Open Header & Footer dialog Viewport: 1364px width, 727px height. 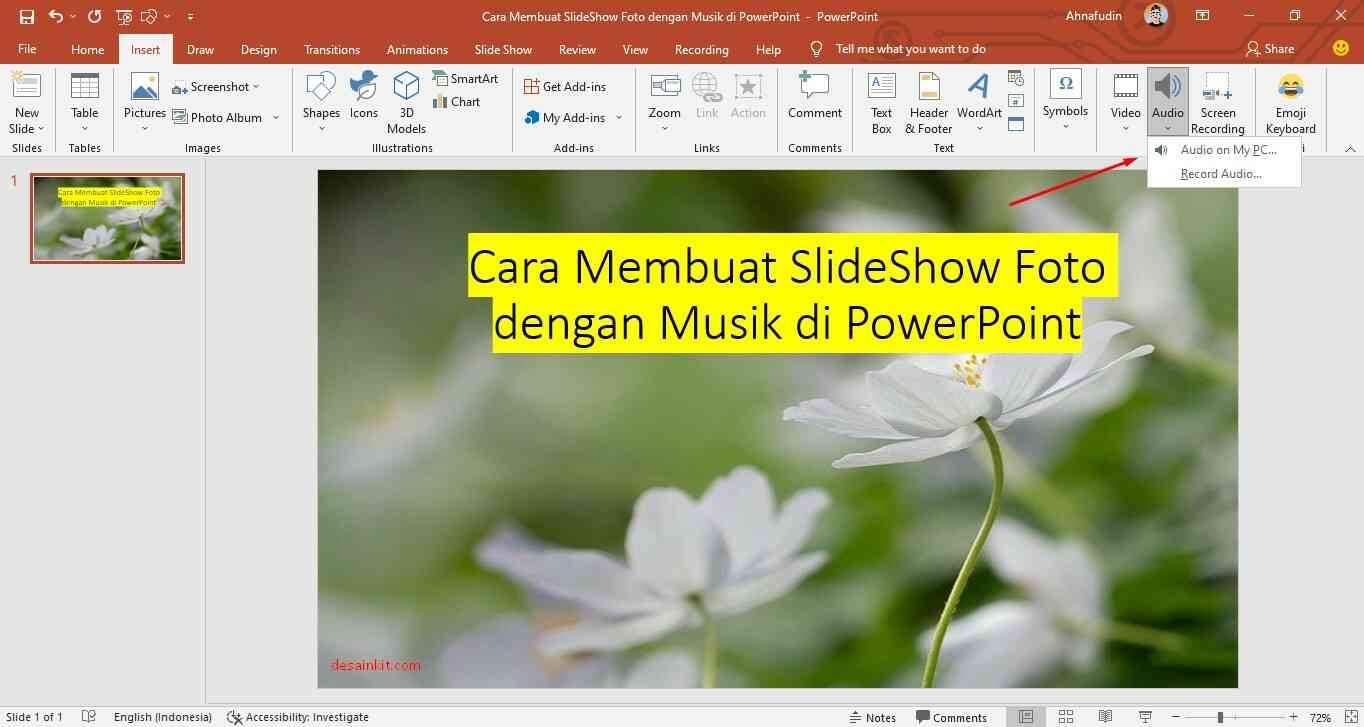(x=929, y=103)
